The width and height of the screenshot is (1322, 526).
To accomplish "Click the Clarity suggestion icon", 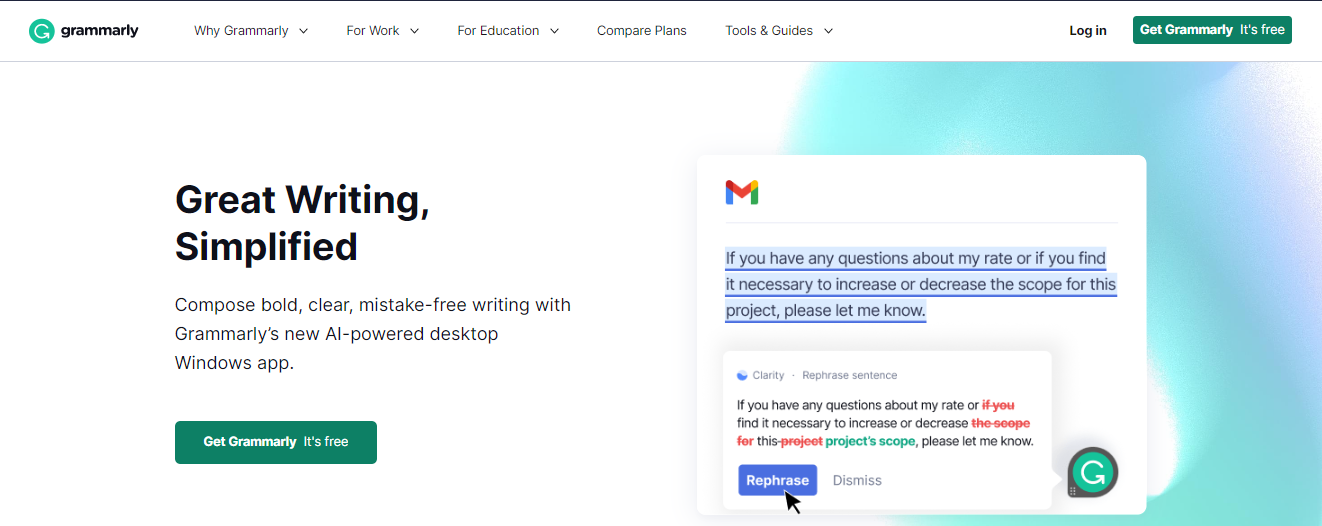I will click(742, 375).
